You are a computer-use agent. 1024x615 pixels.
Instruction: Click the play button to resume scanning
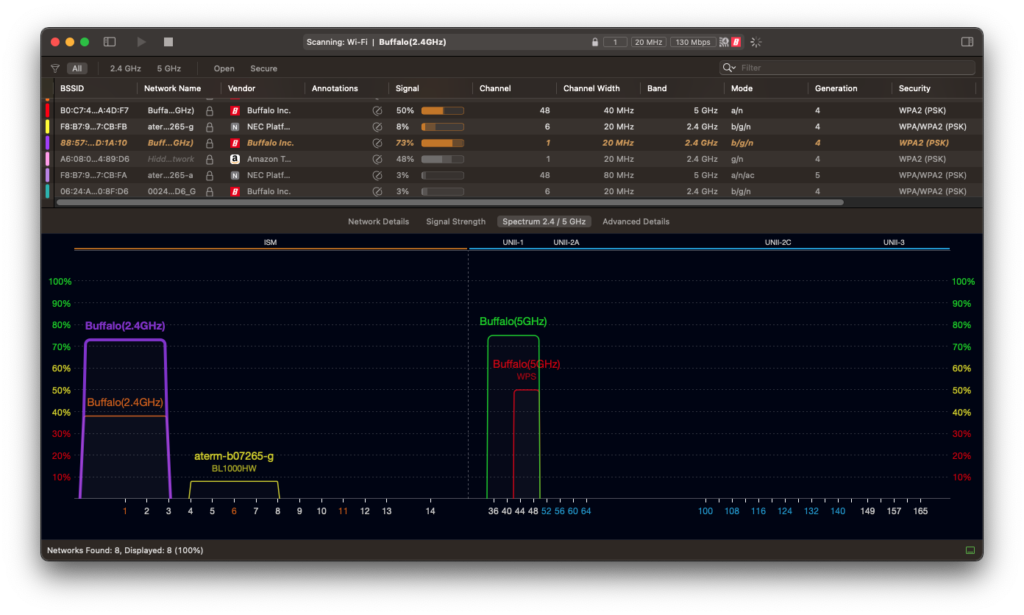tap(141, 42)
